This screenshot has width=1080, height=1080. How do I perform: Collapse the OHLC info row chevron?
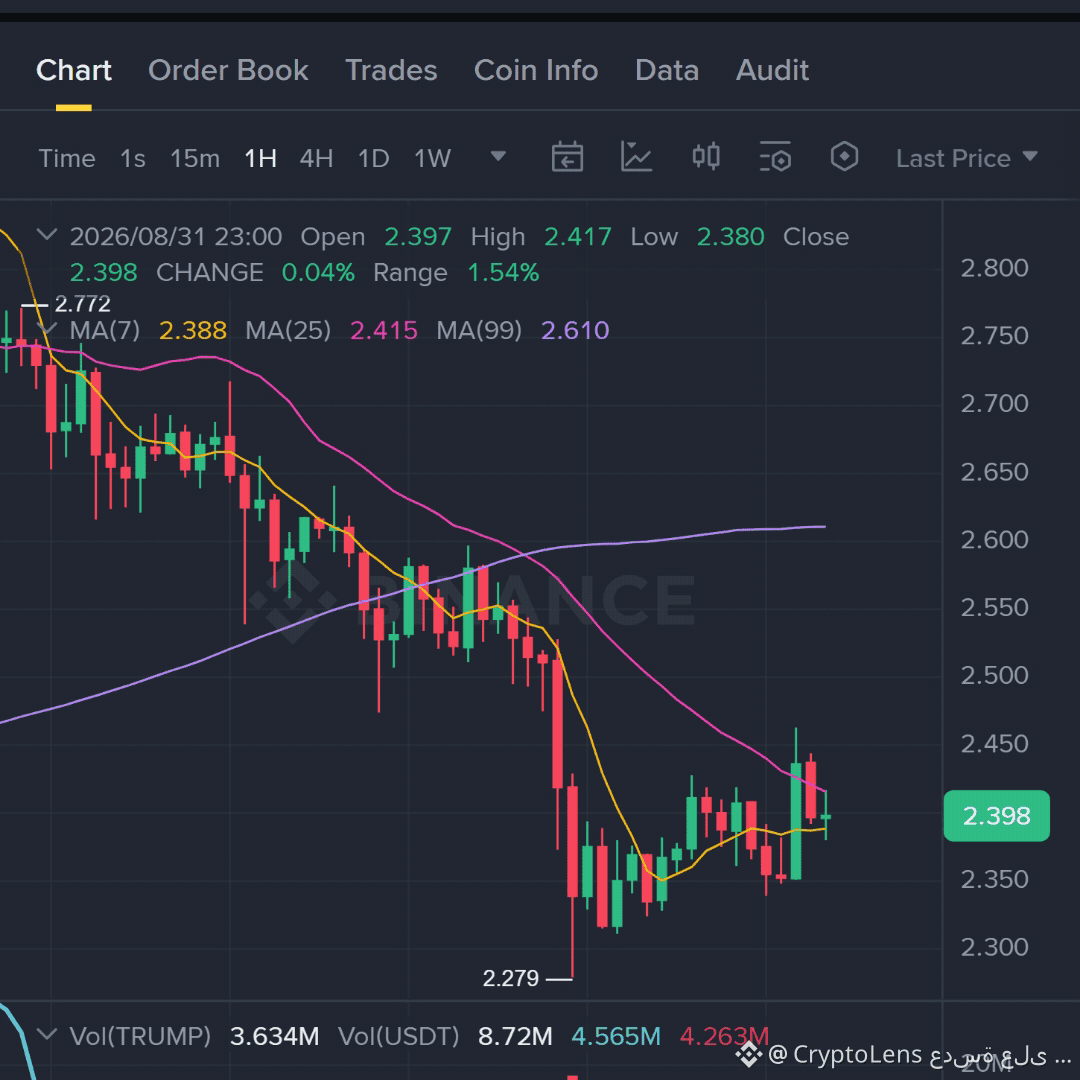tap(46, 235)
